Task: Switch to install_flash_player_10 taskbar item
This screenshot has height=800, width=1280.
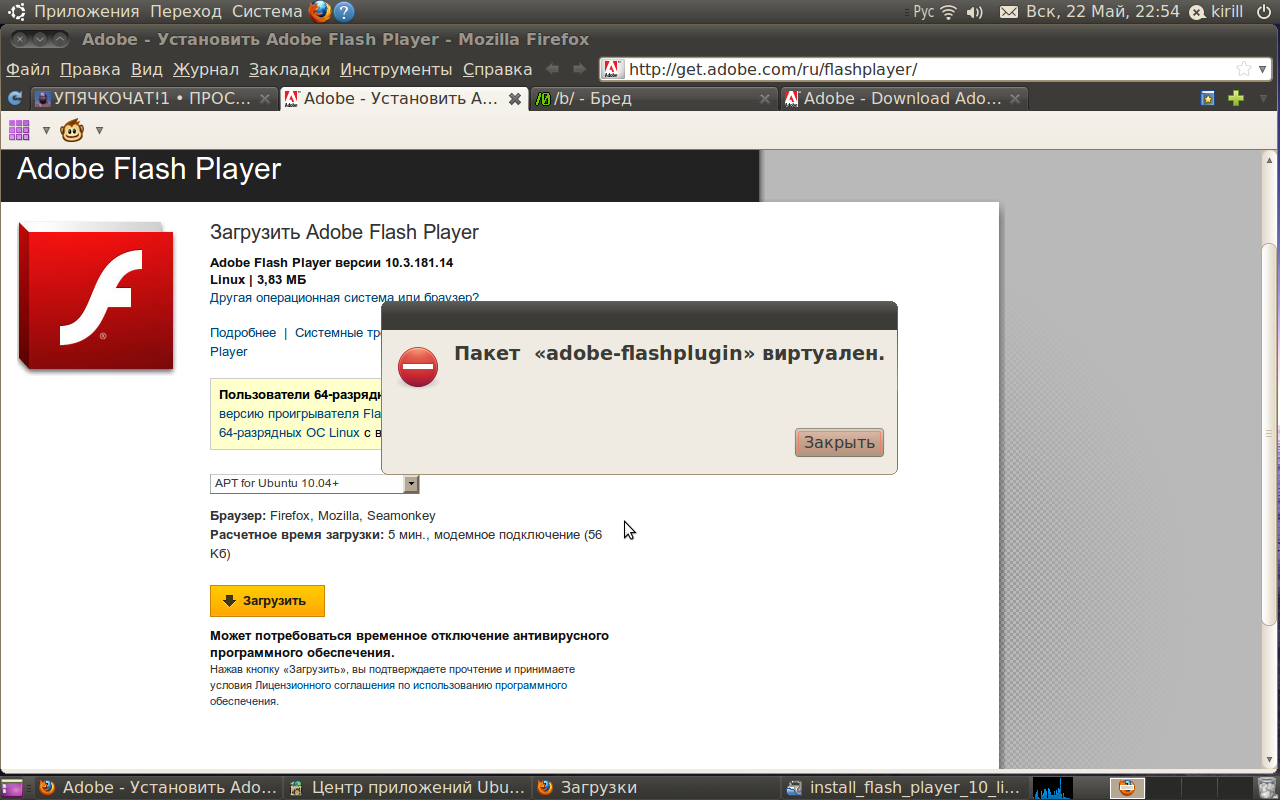Action: [903, 788]
